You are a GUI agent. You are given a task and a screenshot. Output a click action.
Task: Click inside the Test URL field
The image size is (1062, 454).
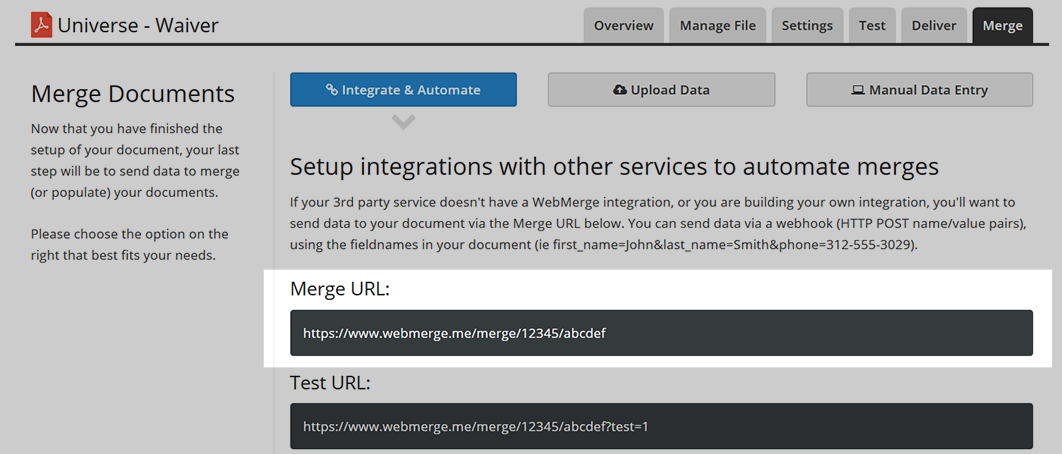click(661, 426)
